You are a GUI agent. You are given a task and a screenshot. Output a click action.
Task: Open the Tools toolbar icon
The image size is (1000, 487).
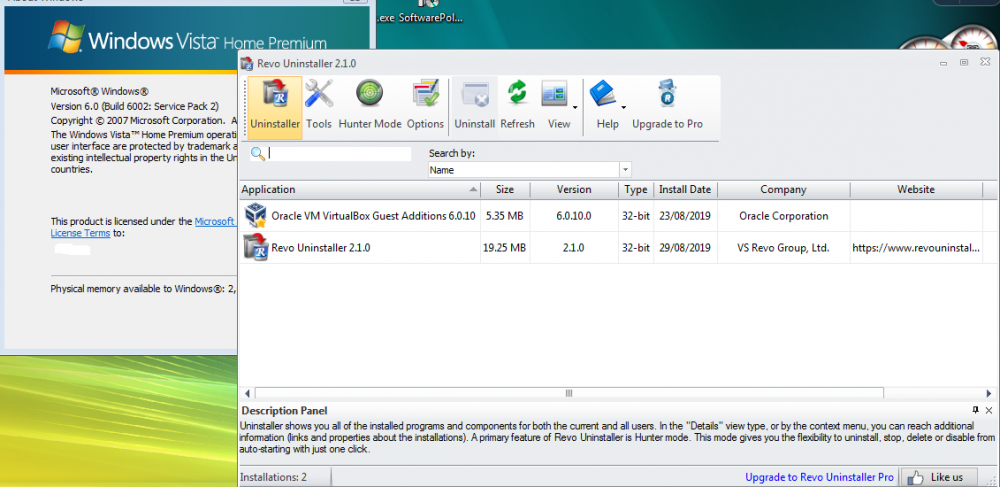click(x=319, y=105)
